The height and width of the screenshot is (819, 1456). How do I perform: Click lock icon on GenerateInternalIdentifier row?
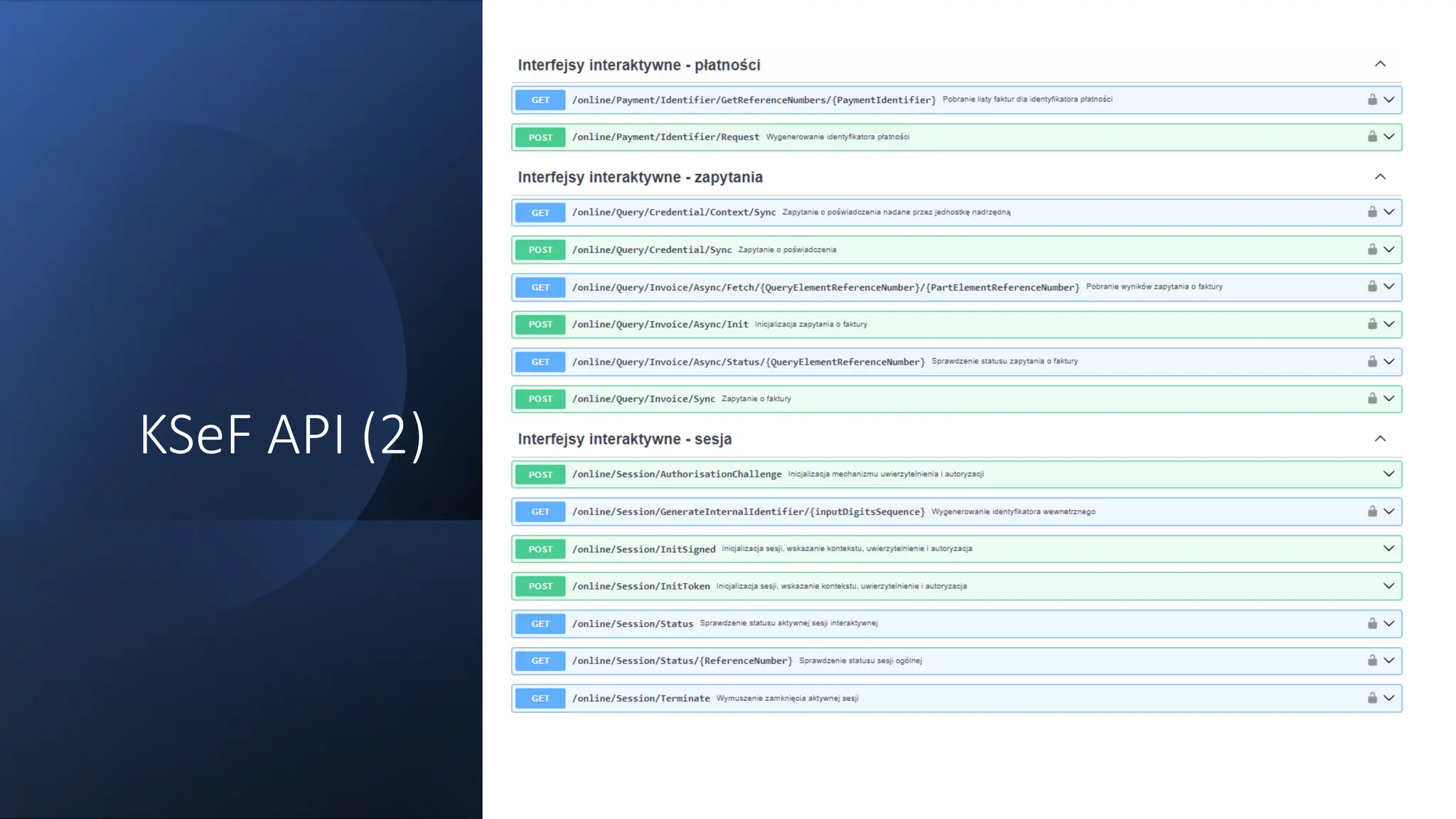tap(1372, 511)
